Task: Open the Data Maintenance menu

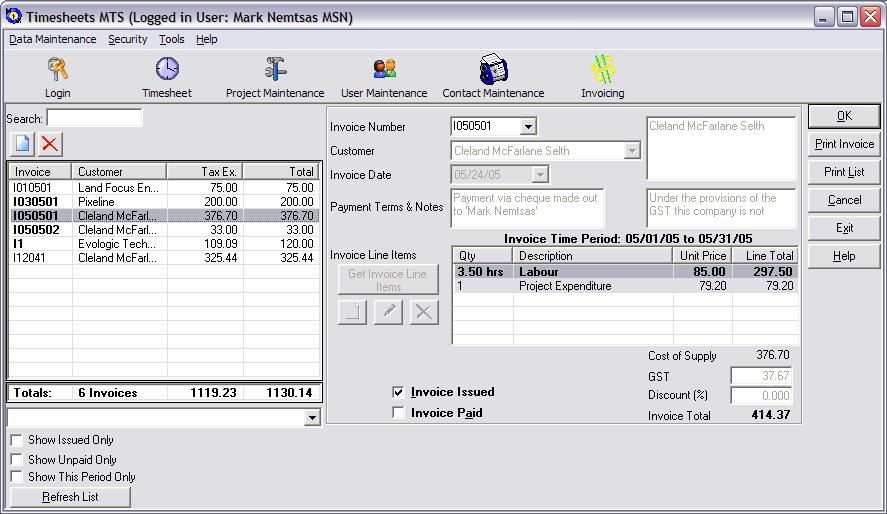Action: (x=53, y=39)
